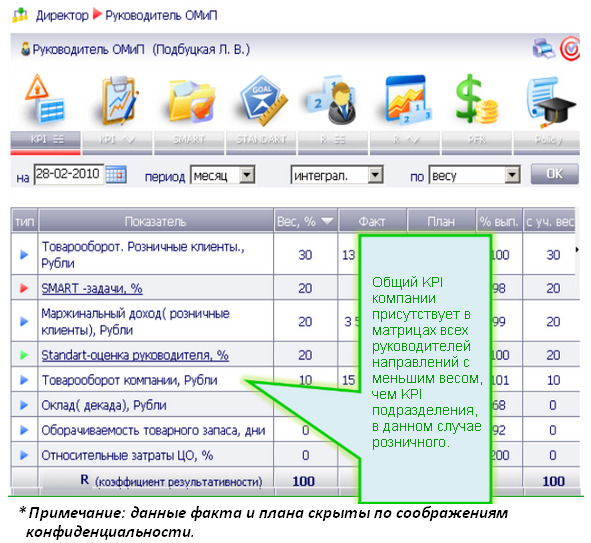Open the dollar coins PFR icon
Image resolution: width=591 pixels, height=543 pixels.
[476, 99]
